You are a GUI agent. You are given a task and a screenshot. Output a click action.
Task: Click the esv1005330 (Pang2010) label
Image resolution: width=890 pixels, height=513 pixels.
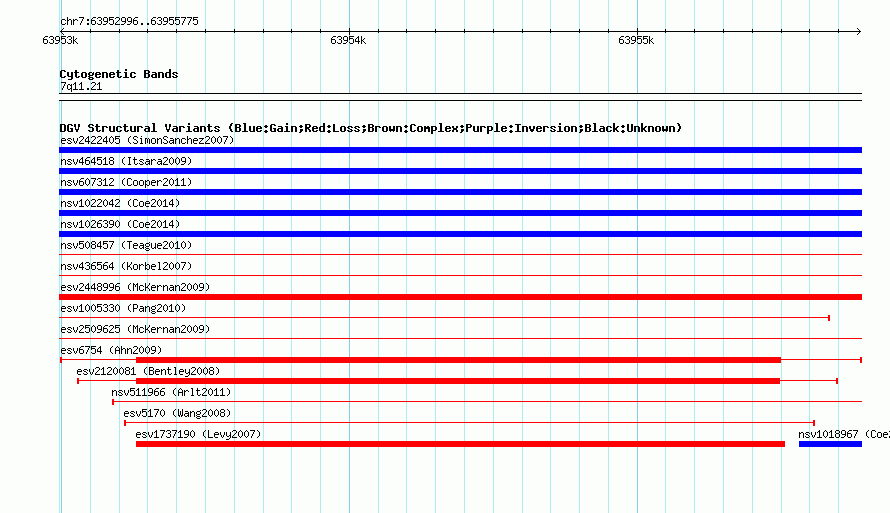click(x=123, y=308)
